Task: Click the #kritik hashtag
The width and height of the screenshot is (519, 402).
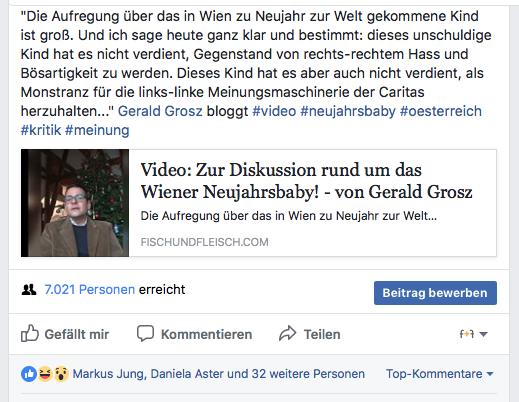Action: pos(41,130)
